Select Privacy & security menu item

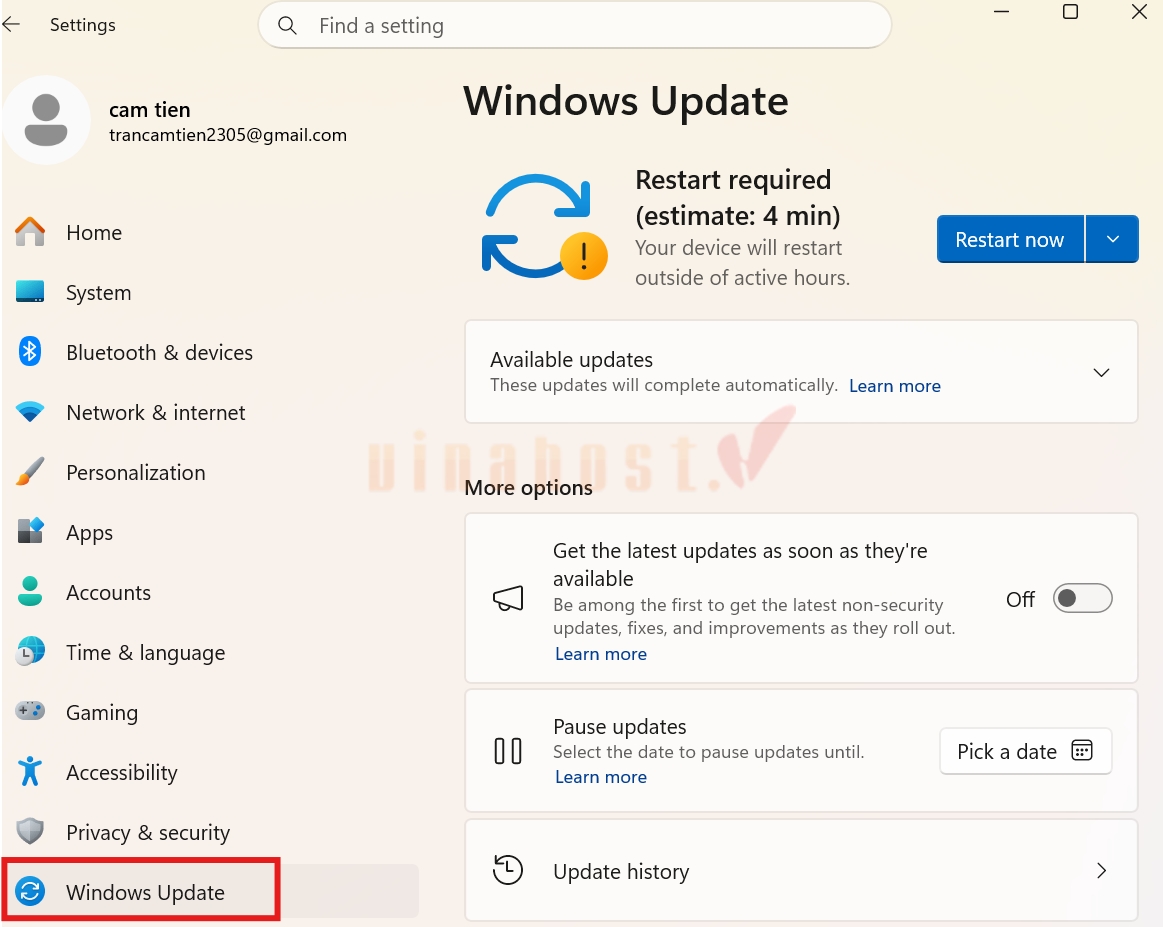tap(148, 834)
